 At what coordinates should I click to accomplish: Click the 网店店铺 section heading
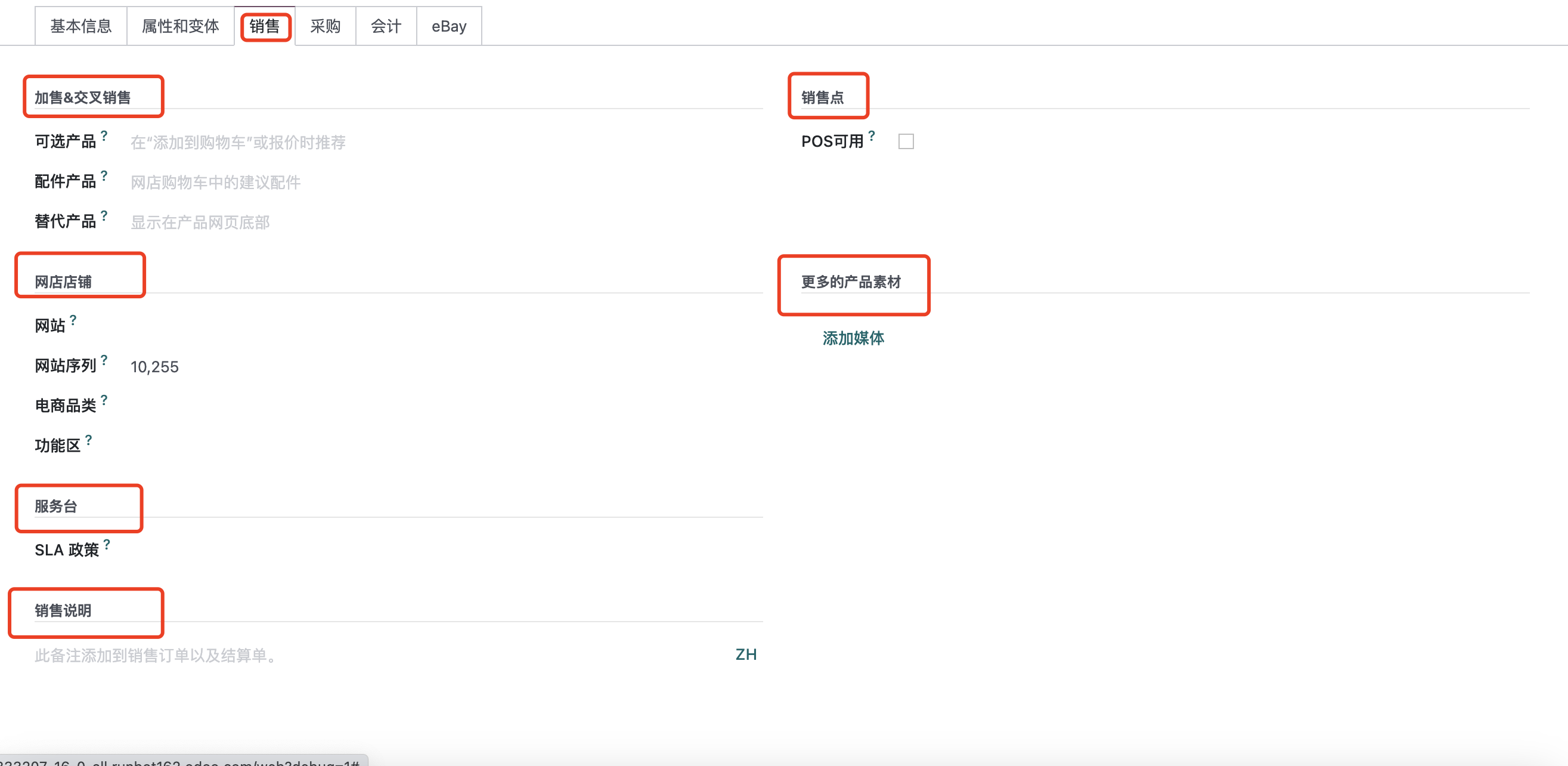click(63, 282)
